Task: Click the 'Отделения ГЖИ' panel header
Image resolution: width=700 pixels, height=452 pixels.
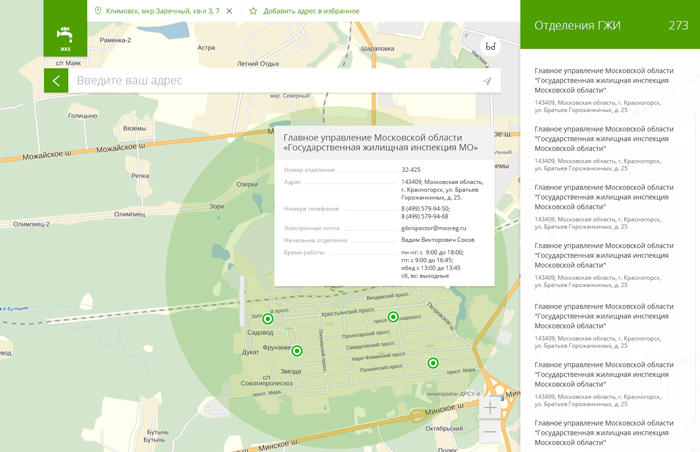Action: click(578, 25)
